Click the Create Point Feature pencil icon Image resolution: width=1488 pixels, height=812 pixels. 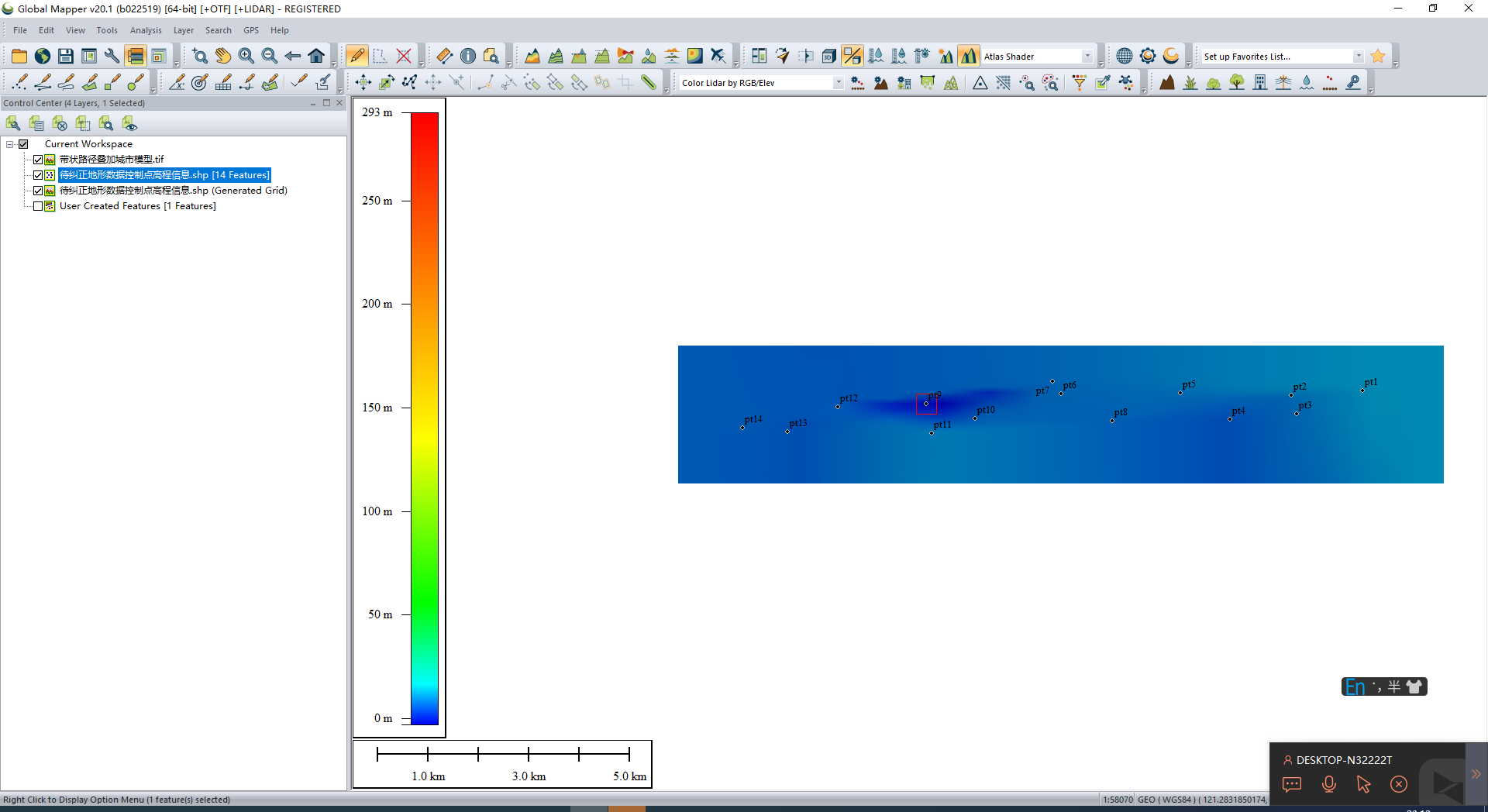pyautogui.click(x=20, y=82)
